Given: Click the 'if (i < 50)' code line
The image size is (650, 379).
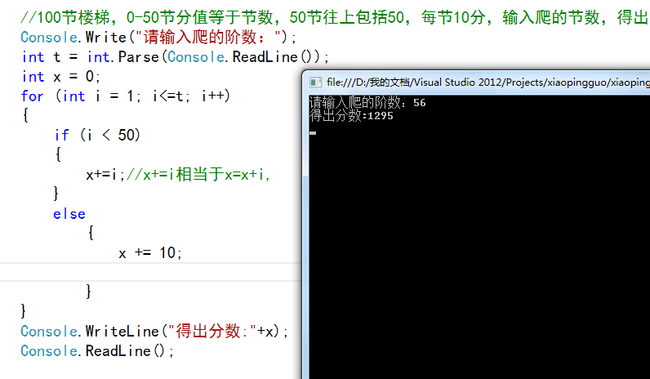Looking at the screenshot, I should point(97,135).
